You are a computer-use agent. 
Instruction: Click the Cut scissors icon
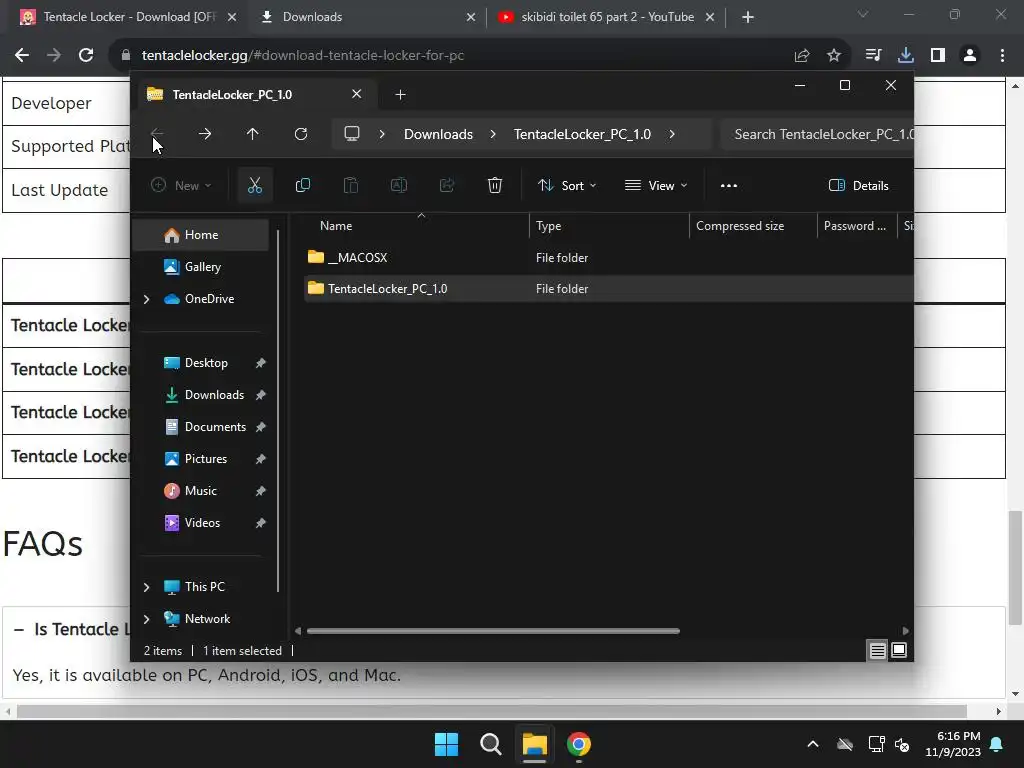pos(255,185)
